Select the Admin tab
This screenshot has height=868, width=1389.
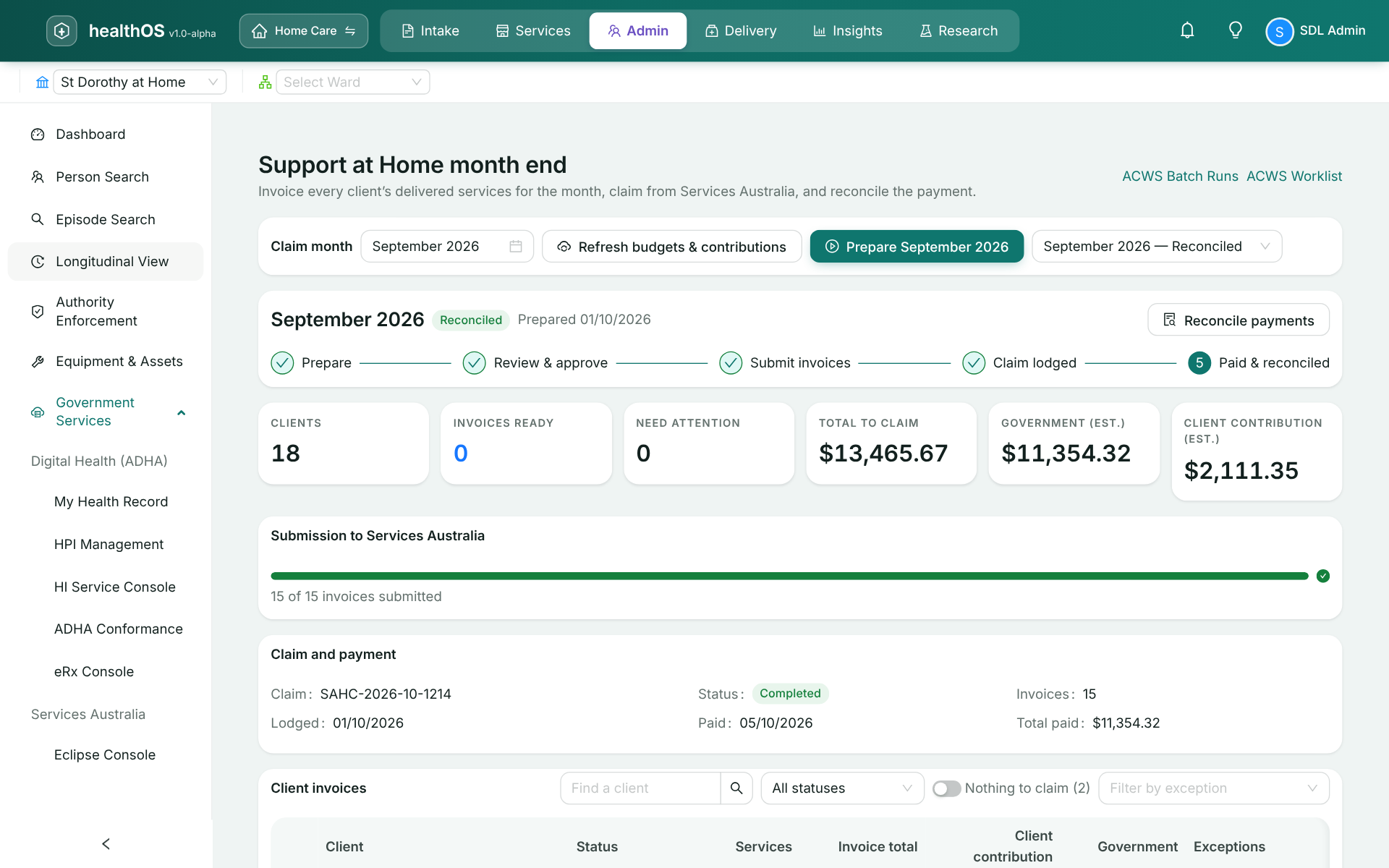point(638,30)
